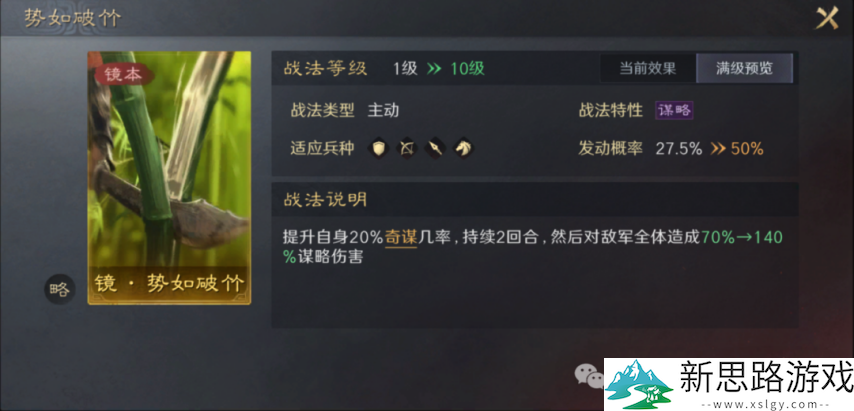Tap the 镜·势如破竹 card name banner
The image size is (854, 411).
[169, 284]
